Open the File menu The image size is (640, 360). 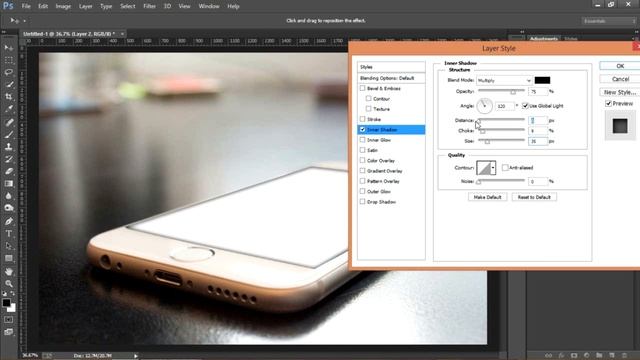pos(26,6)
